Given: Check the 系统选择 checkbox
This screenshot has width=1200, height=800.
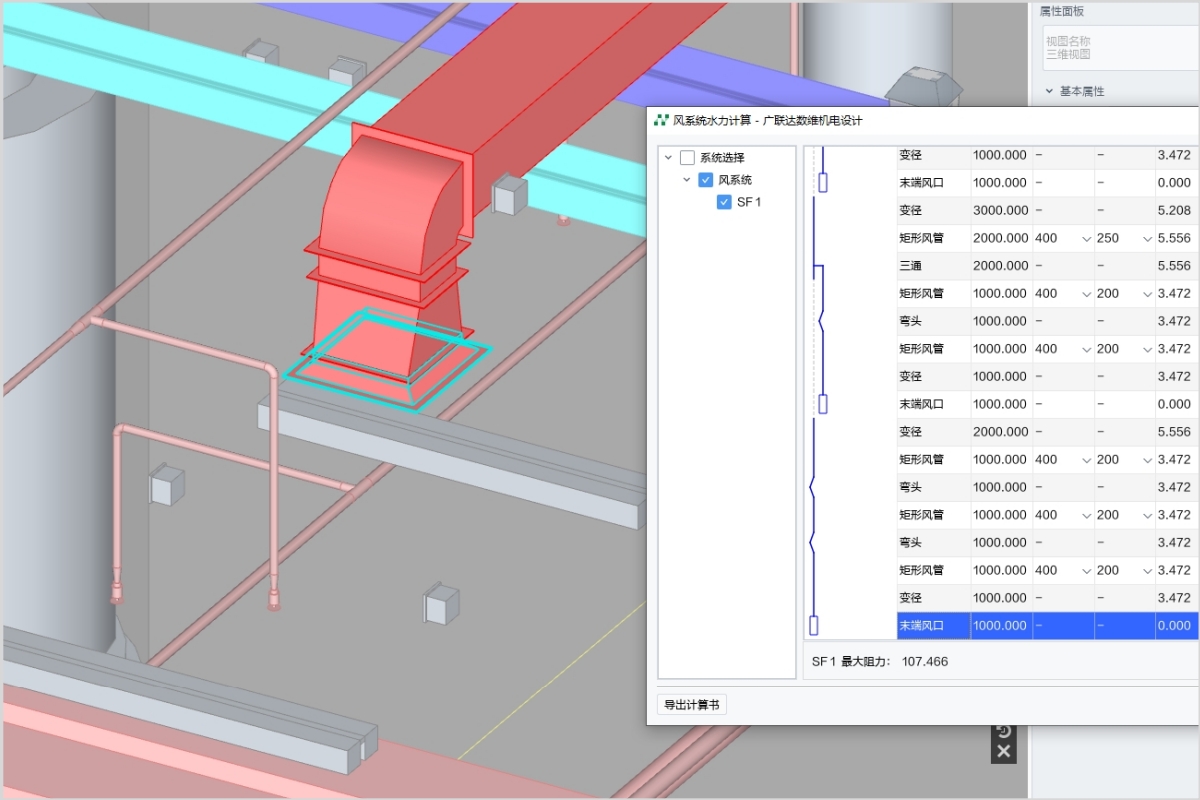Looking at the screenshot, I should [x=687, y=158].
